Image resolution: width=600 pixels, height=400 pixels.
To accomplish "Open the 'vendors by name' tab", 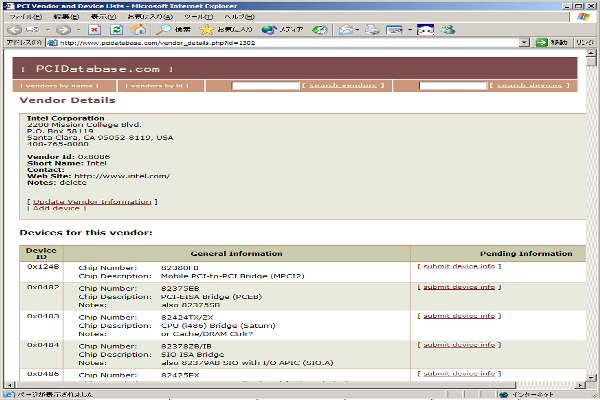I will pos(60,85).
